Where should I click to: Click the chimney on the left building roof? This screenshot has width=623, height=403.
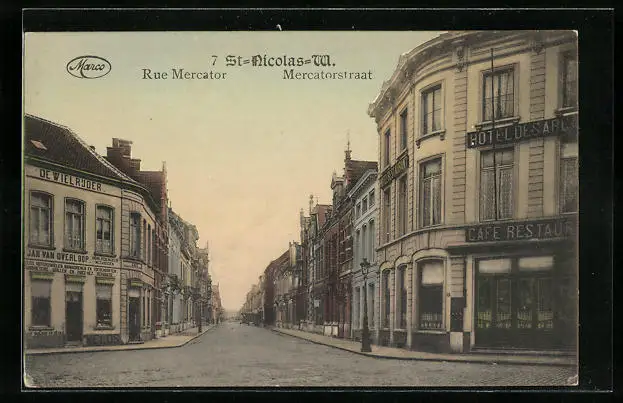(121, 148)
